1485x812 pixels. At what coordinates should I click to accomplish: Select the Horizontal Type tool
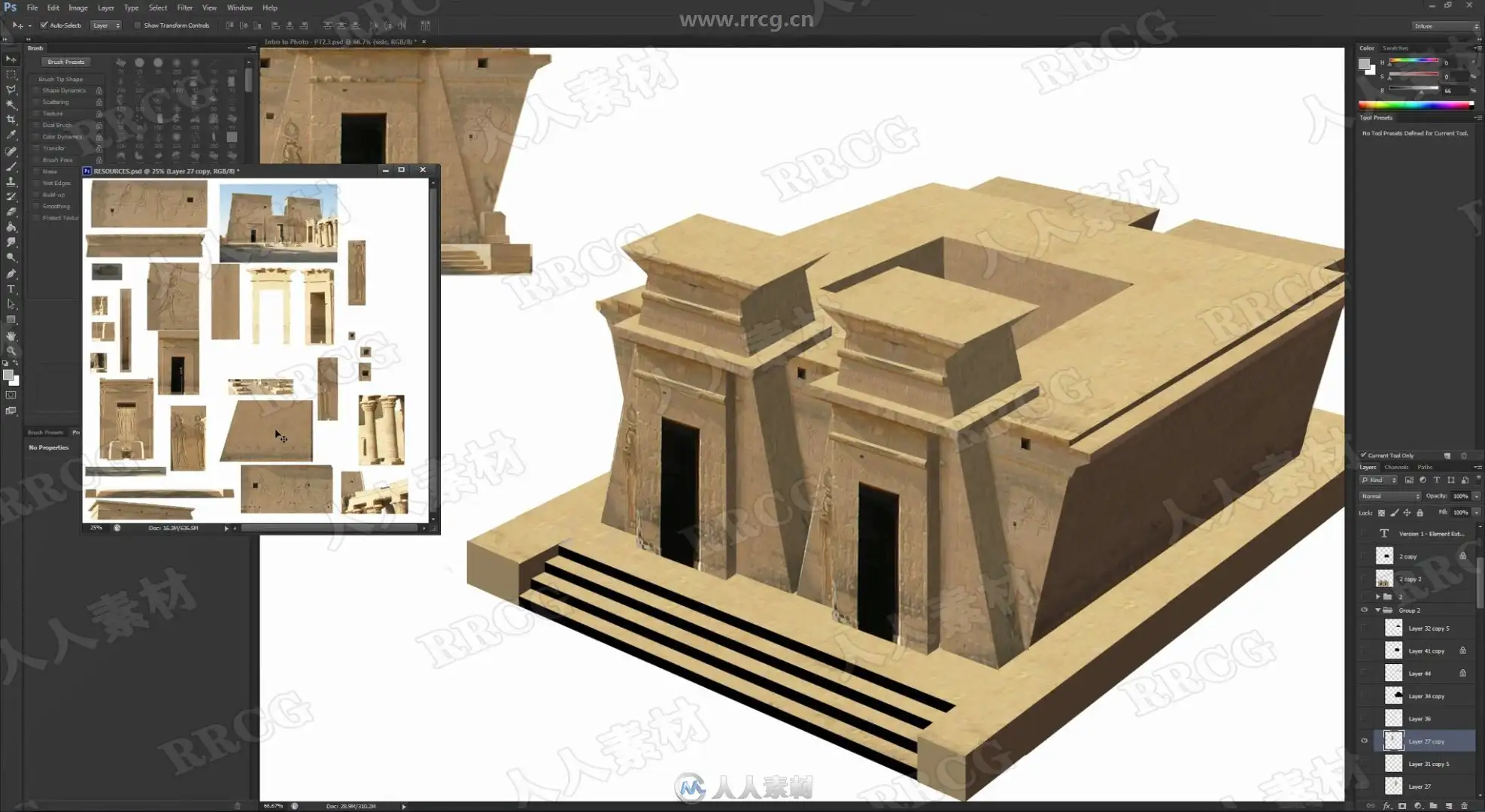[11, 289]
